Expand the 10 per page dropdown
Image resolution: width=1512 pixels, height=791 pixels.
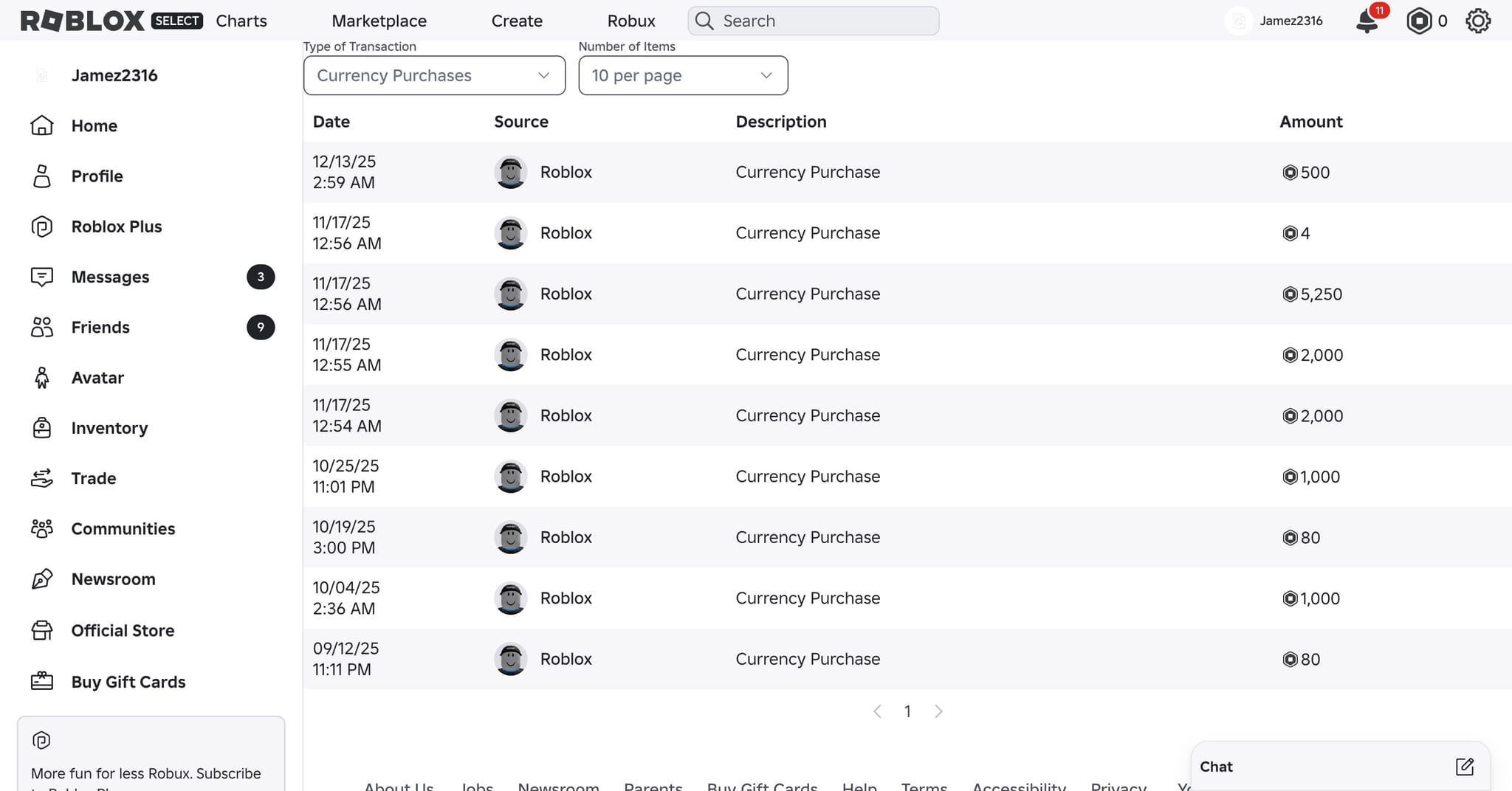(683, 75)
